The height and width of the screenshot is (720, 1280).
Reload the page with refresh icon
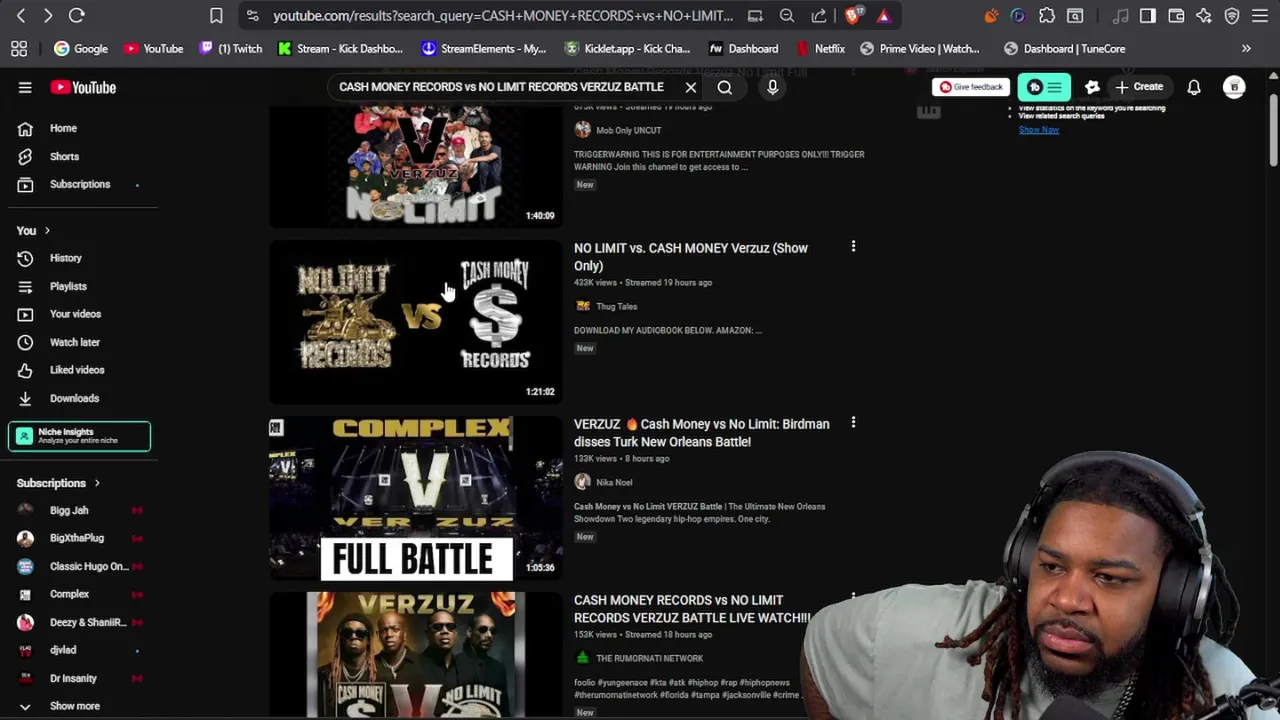coord(77,16)
